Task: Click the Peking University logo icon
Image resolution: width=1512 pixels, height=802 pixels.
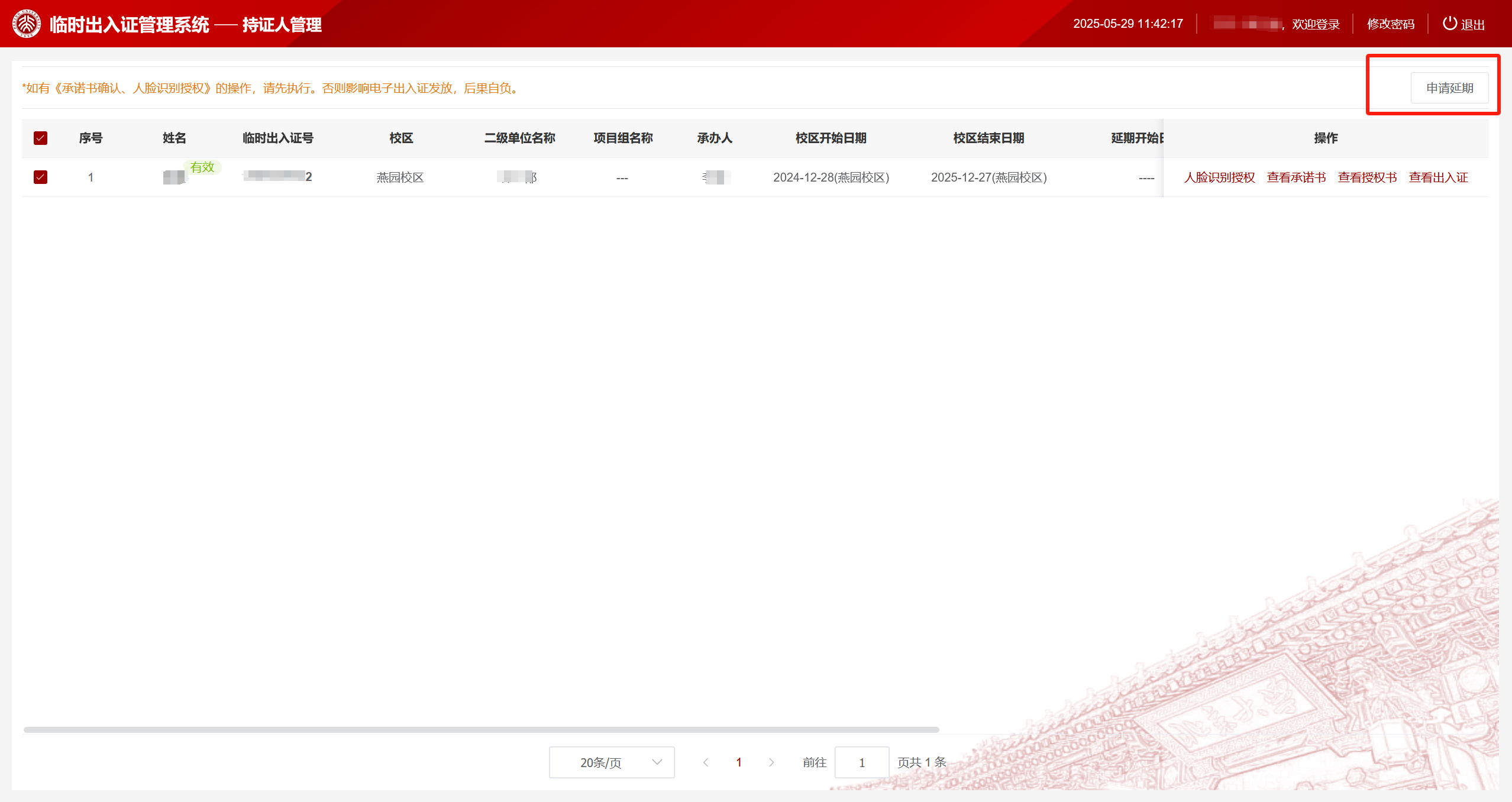Action: pyautogui.click(x=27, y=24)
